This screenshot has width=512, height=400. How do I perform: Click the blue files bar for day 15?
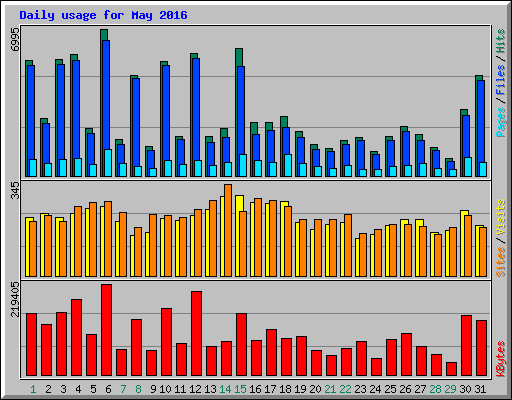point(241,110)
